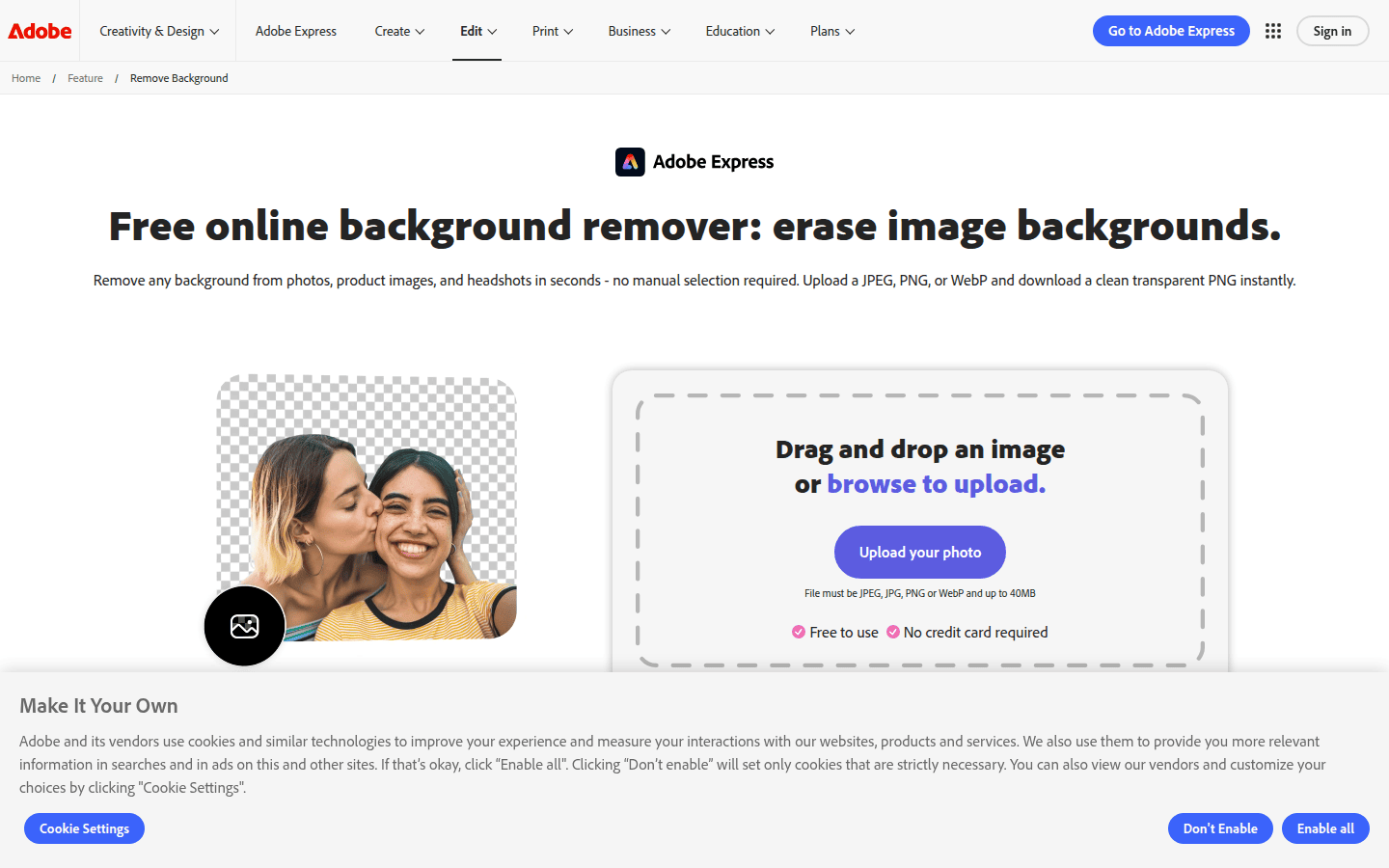Expand the Create dropdown
Image resolution: width=1389 pixels, height=868 pixels.
399,31
